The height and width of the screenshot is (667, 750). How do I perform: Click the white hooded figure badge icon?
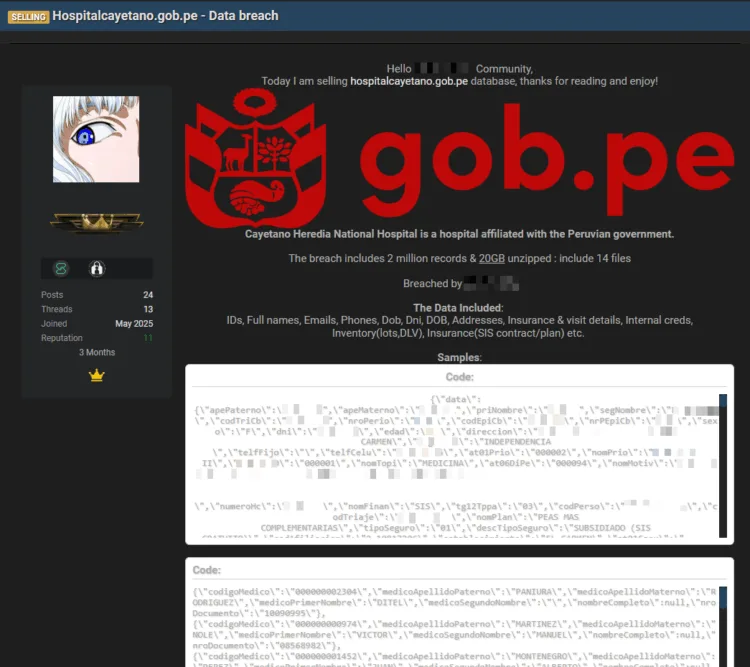[97, 268]
